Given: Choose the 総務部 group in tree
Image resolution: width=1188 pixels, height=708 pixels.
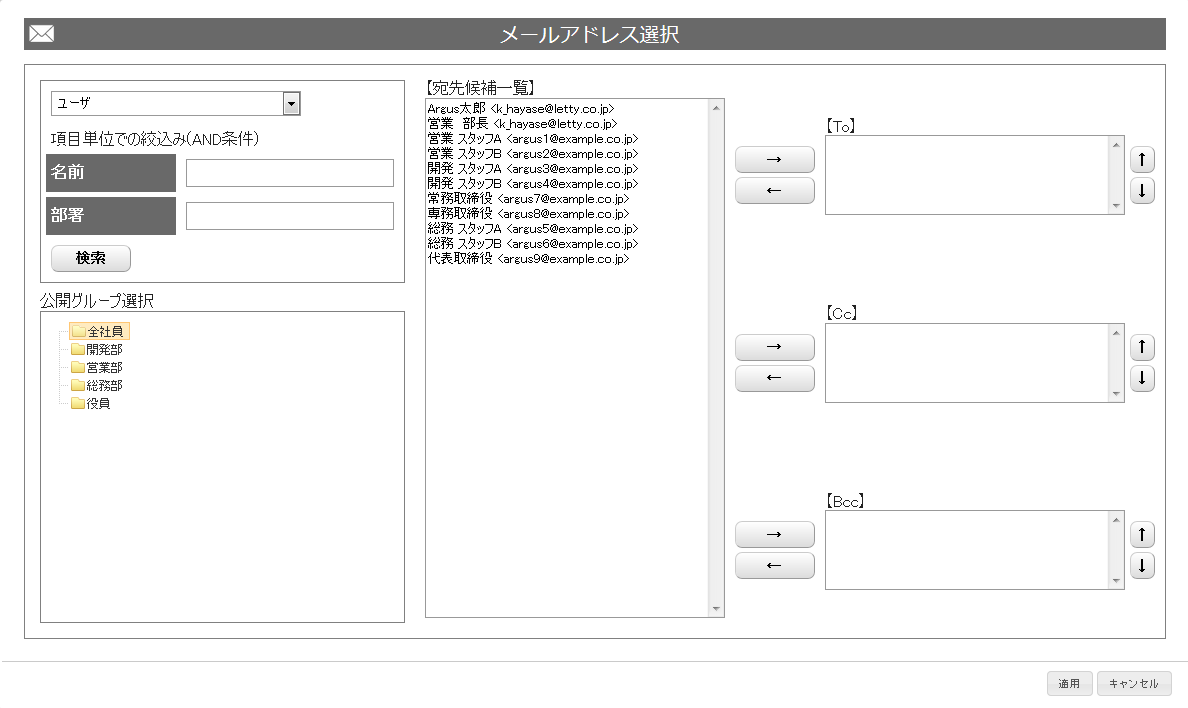Looking at the screenshot, I should point(104,385).
